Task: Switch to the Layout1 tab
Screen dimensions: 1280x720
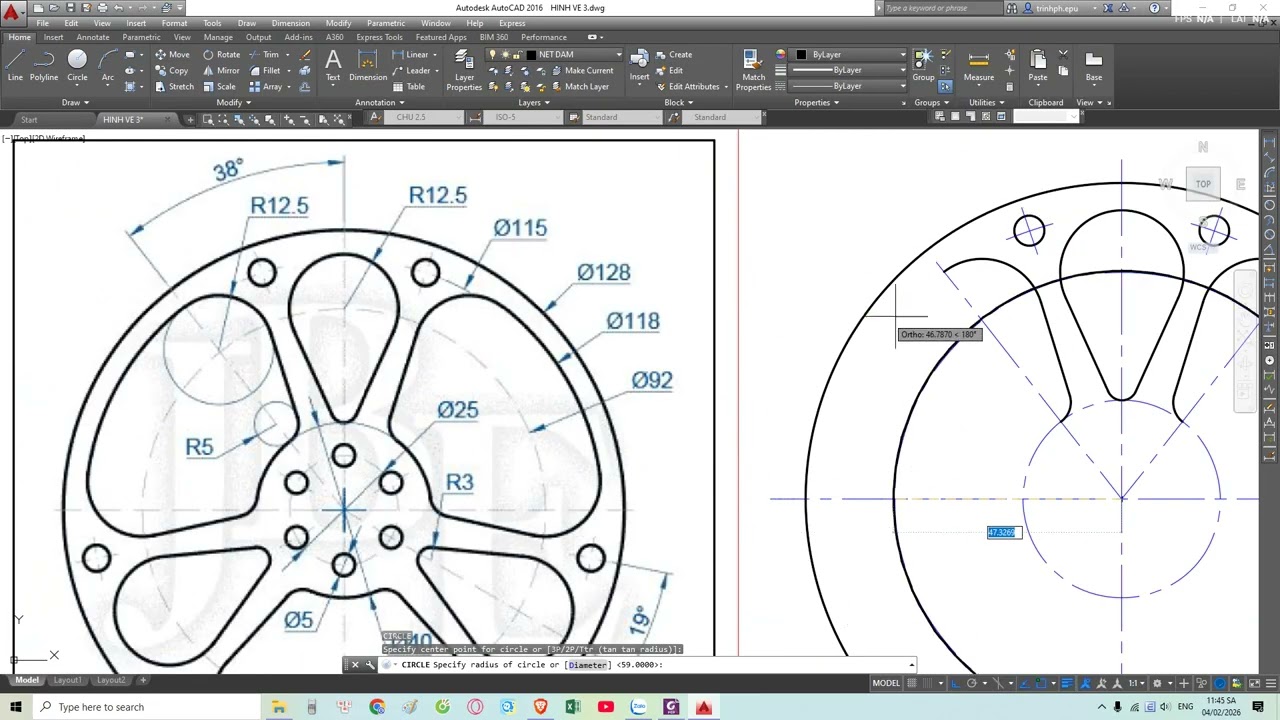Action: pos(67,680)
